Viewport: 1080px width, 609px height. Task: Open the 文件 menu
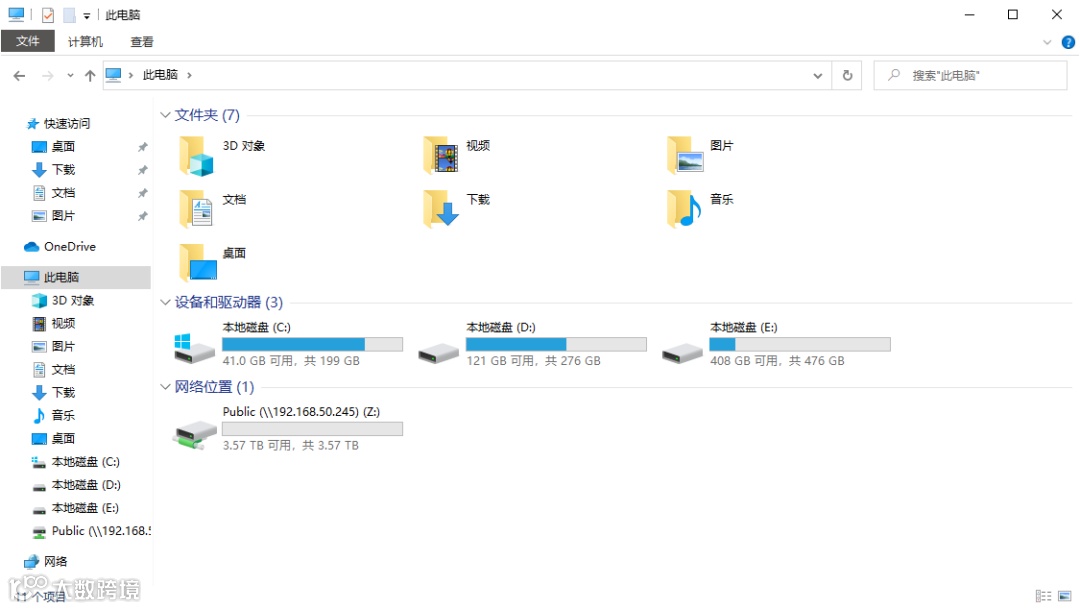pyautogui.click(x=28, y=41)
